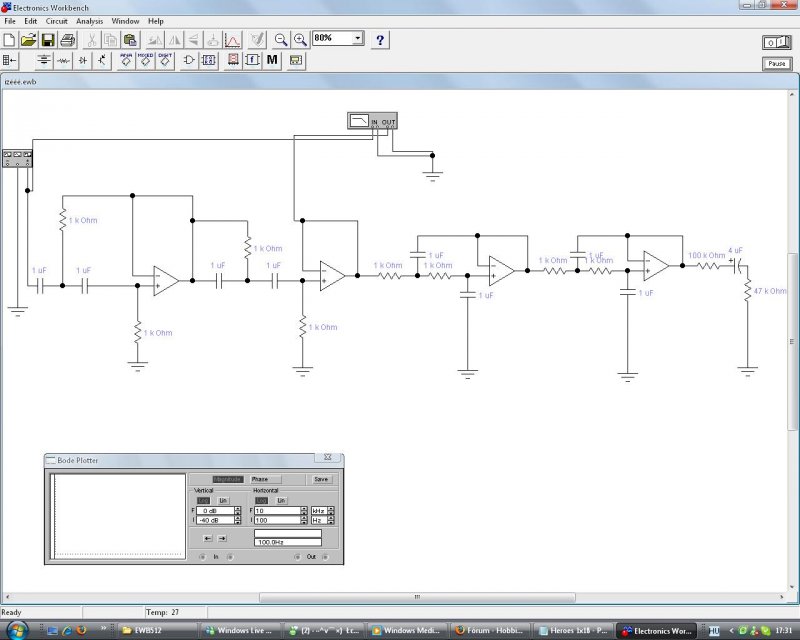This screenshot has width=800, height=640.
Task: Click the Help question mark icon
Action: pyautogui.click(x=380, y=39)
